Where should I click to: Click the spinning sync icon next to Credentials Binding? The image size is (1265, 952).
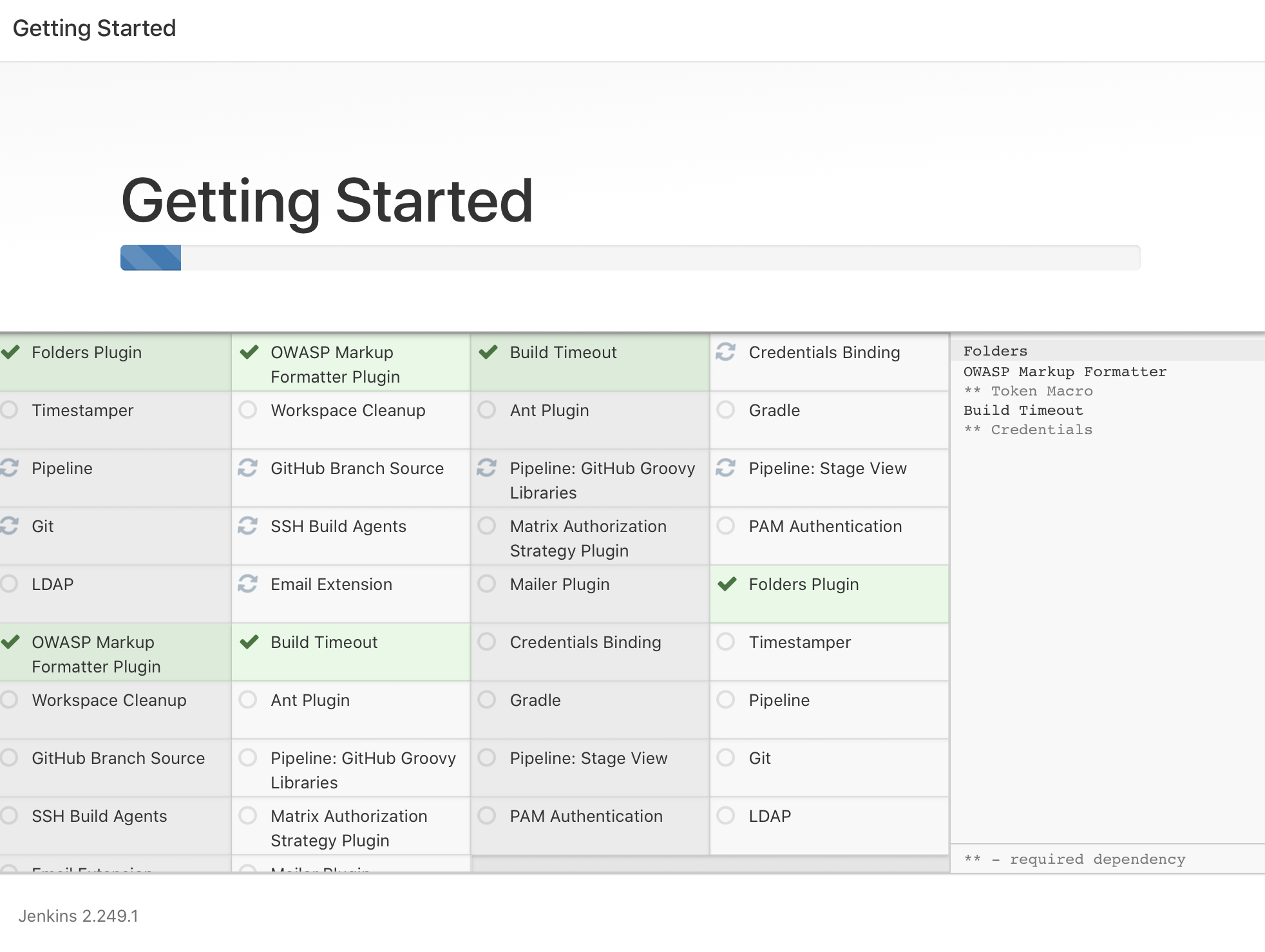coord(725,352)
